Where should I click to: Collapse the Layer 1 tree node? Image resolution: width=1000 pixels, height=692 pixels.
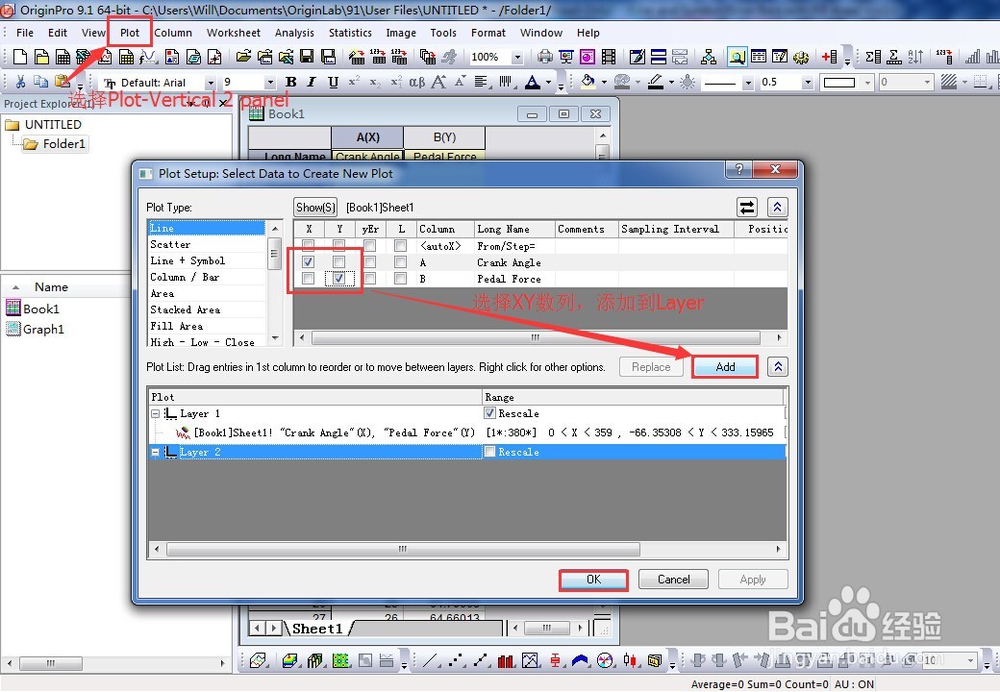coord(155,414)
